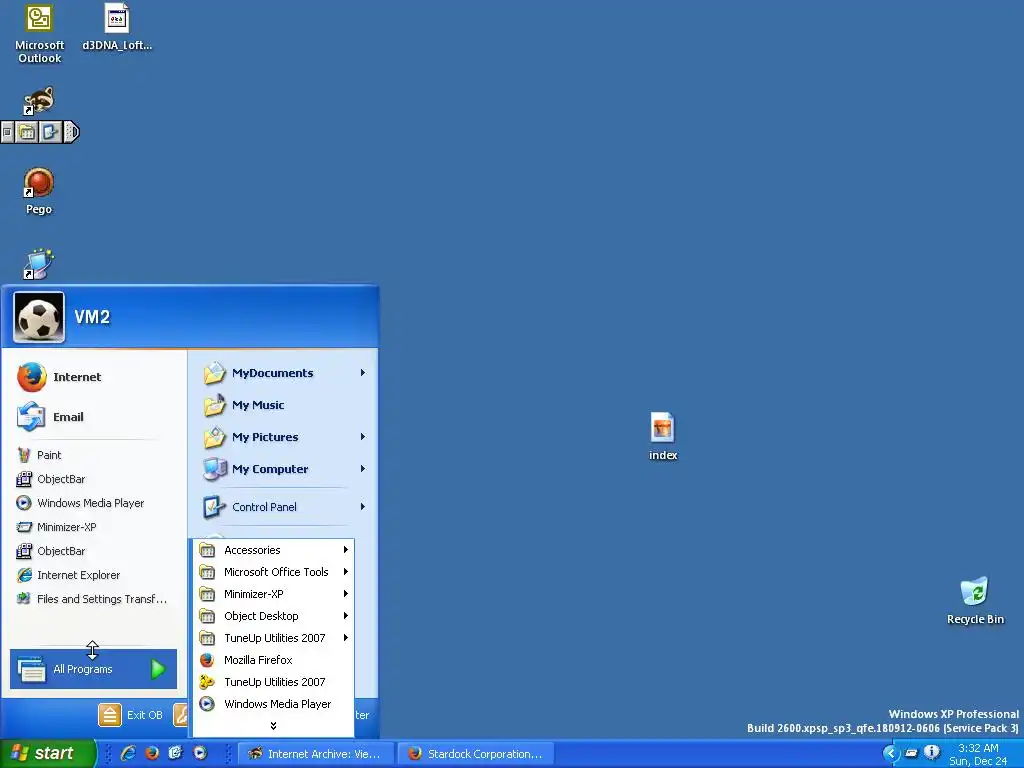The image size is (1024, 768).
Task: Click the green arrow beside All Programs
Action: (158, 669)
